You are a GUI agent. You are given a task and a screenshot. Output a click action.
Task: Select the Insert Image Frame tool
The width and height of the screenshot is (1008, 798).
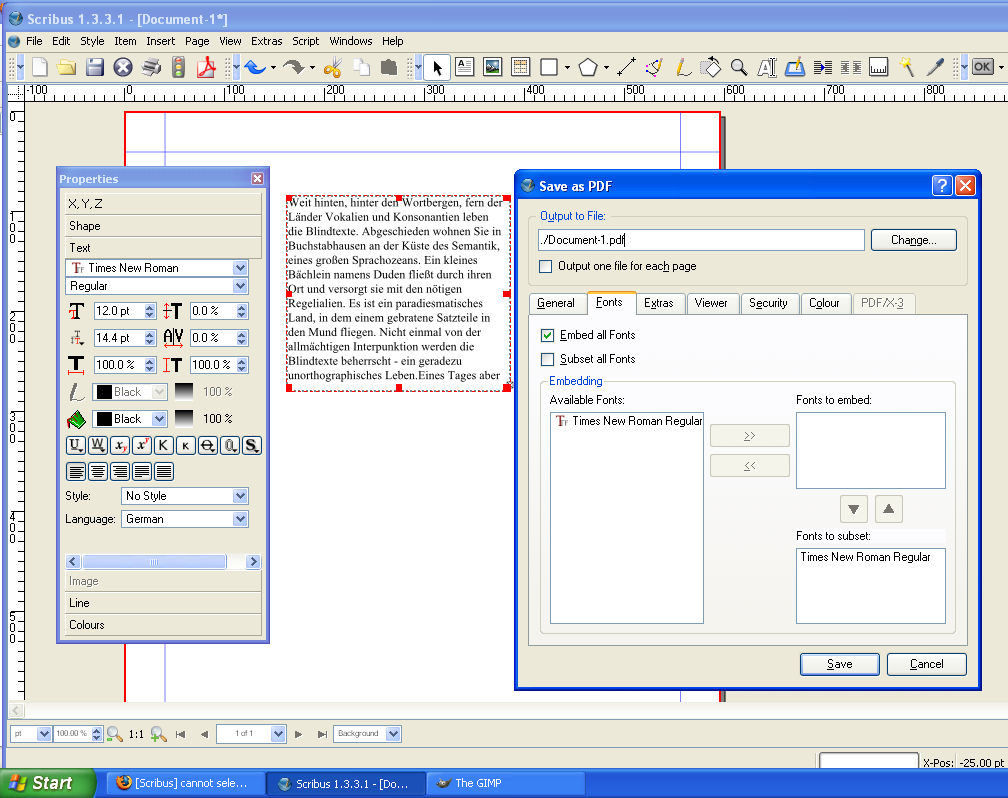[x=492, y=67]
